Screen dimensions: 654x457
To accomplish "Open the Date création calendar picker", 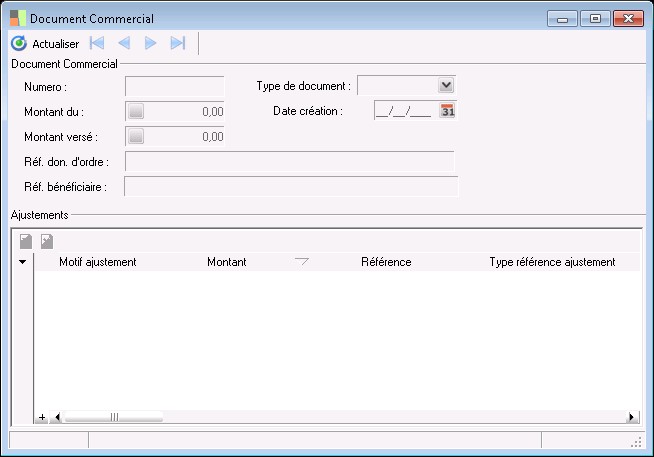I will point(447,111).
